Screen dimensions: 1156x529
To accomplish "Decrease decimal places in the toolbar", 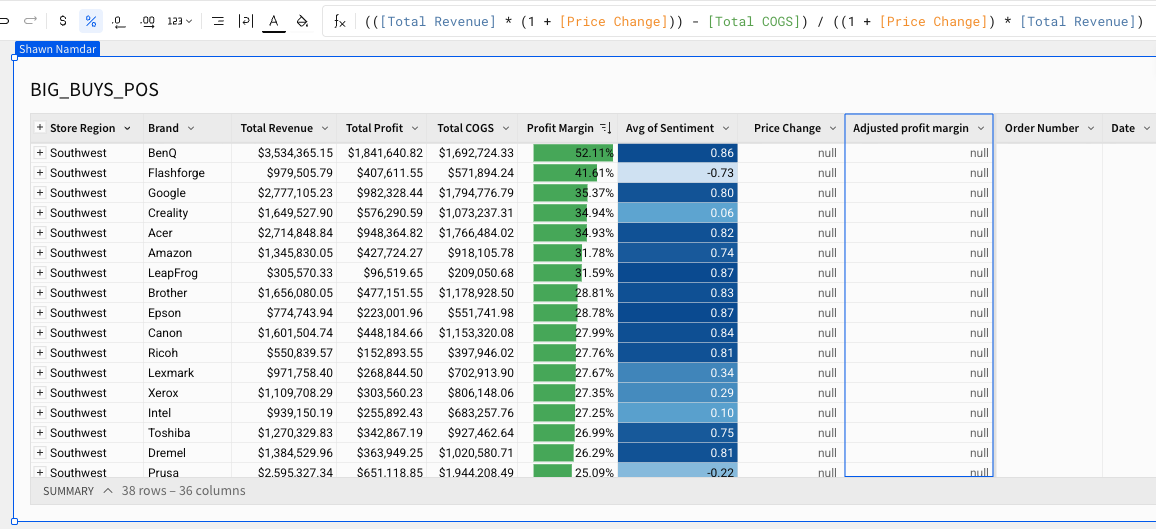I will coord(119,21).
